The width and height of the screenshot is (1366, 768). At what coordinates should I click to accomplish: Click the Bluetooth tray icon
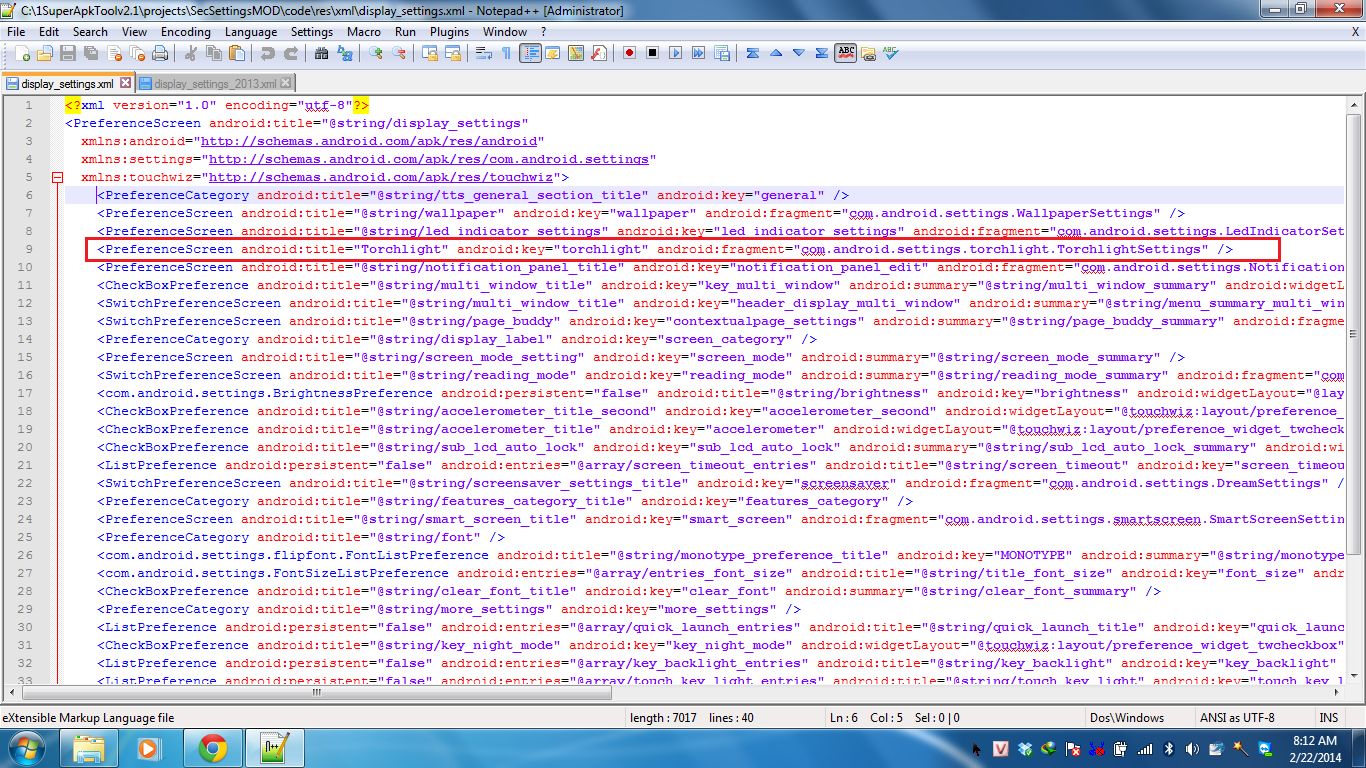[x=1169, y=748]
